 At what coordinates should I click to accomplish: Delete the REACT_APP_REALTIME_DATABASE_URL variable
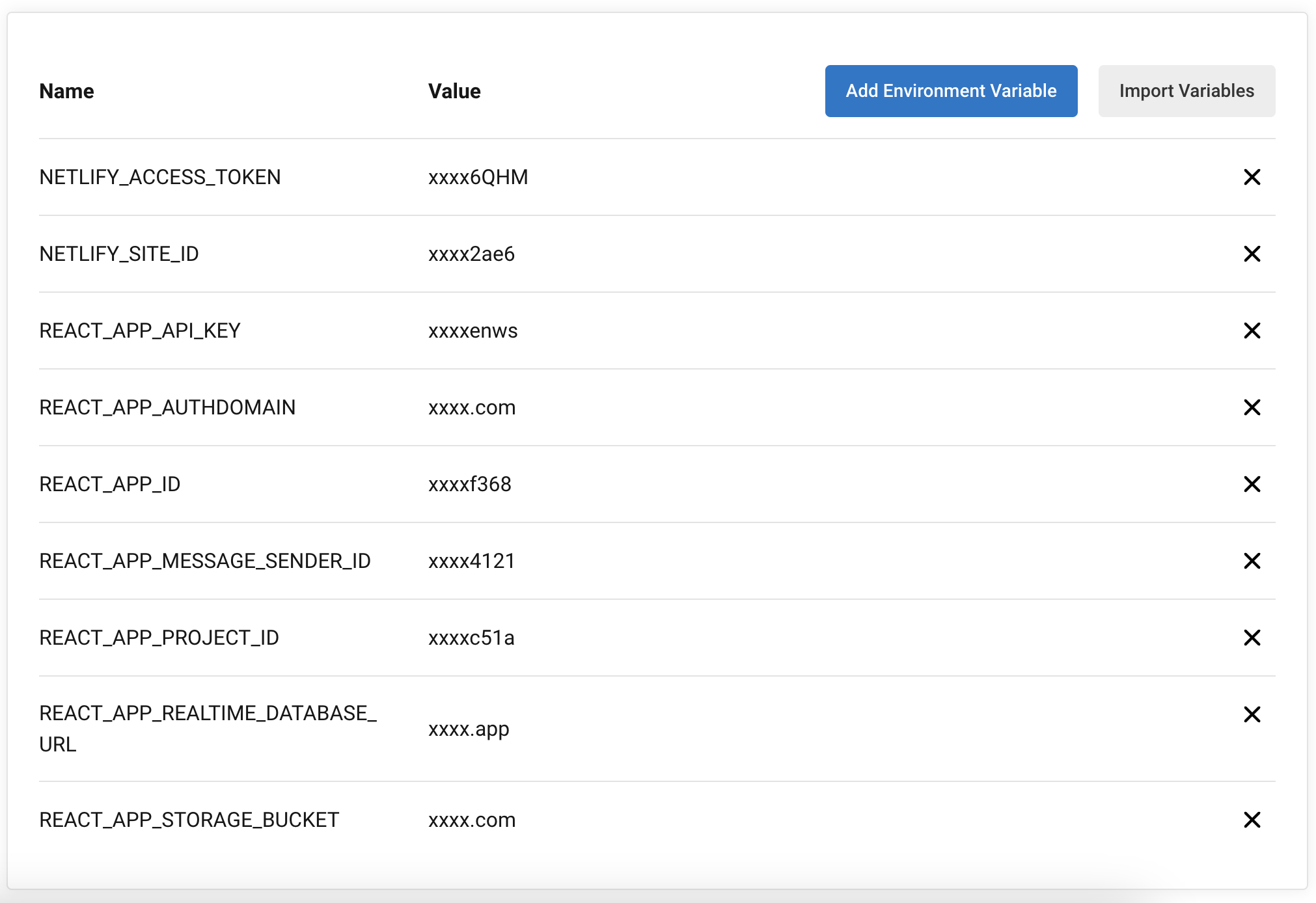[1252, 714]
